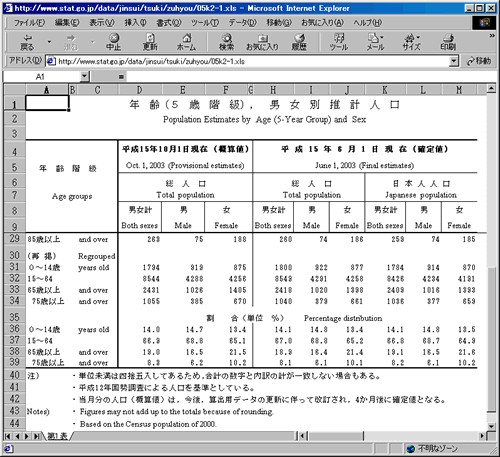This screenshot has width=500, height=457.
Task: Open the 移動(G) menu
Action: pyautogui.click(x=279, y=23)
